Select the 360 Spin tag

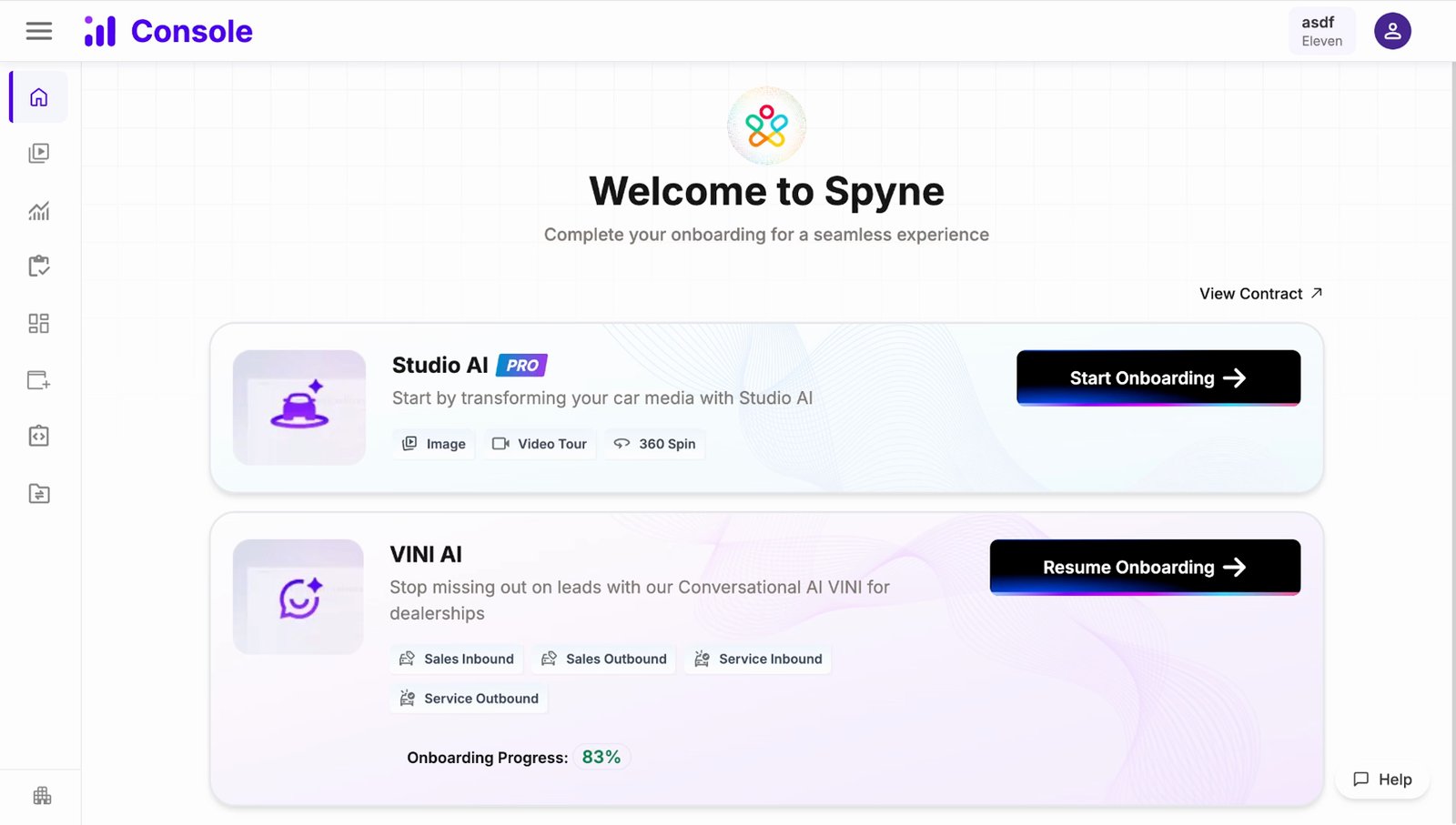point(654,444)
